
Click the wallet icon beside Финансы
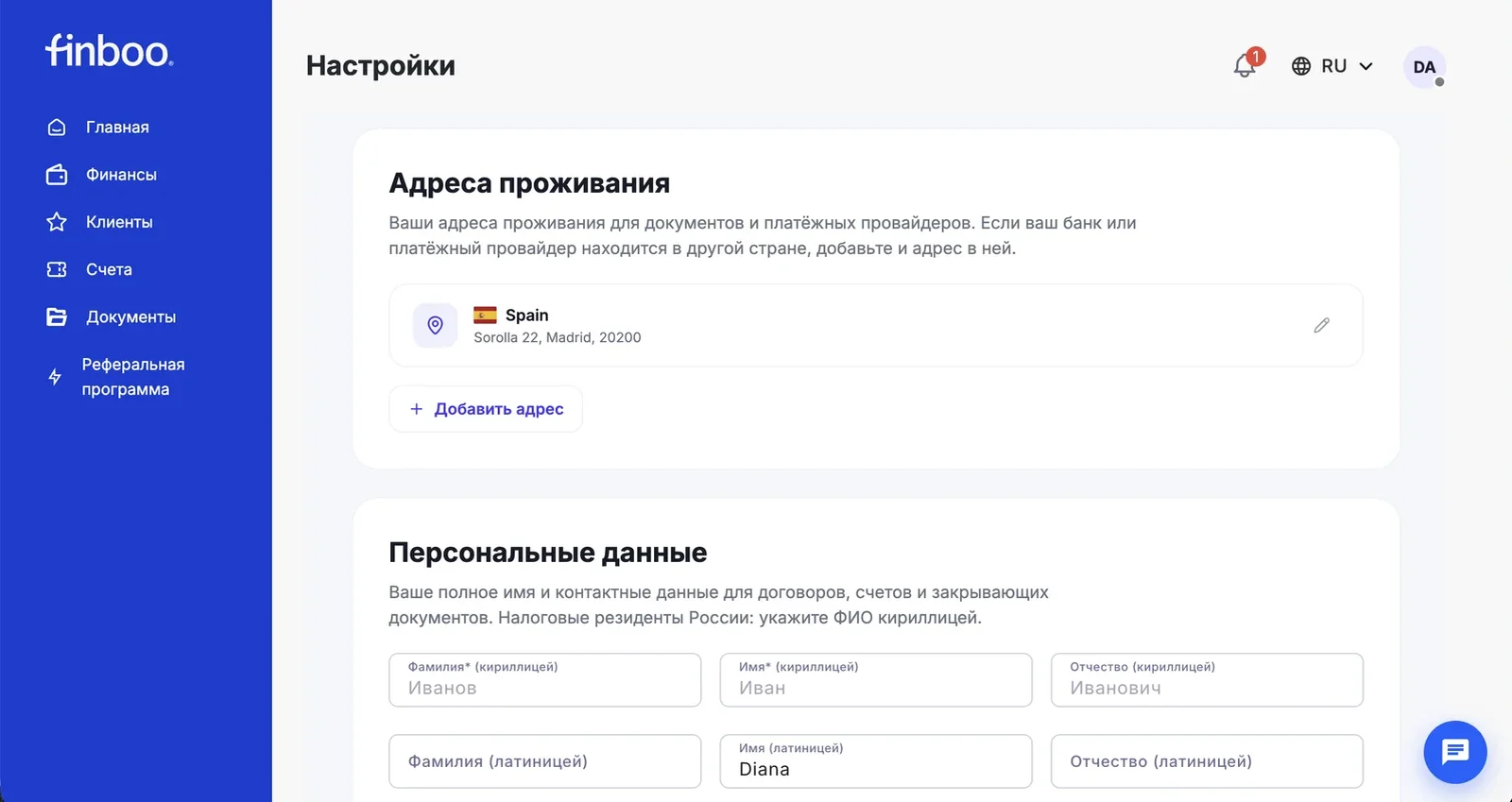[57, 175]
